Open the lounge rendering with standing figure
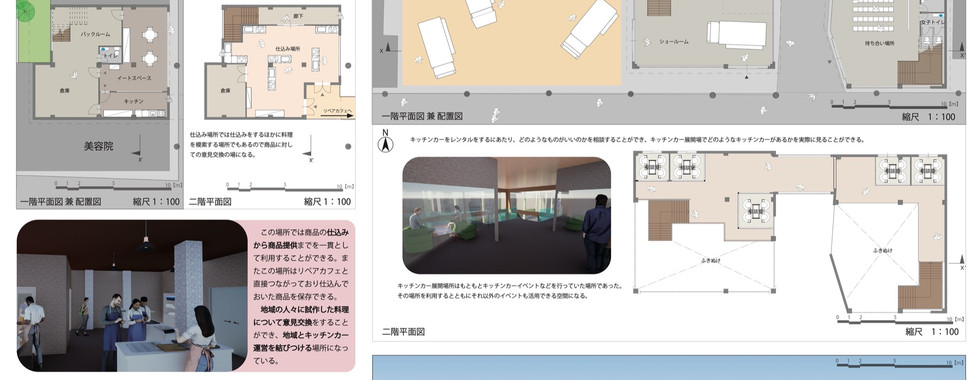 point(506,216)
